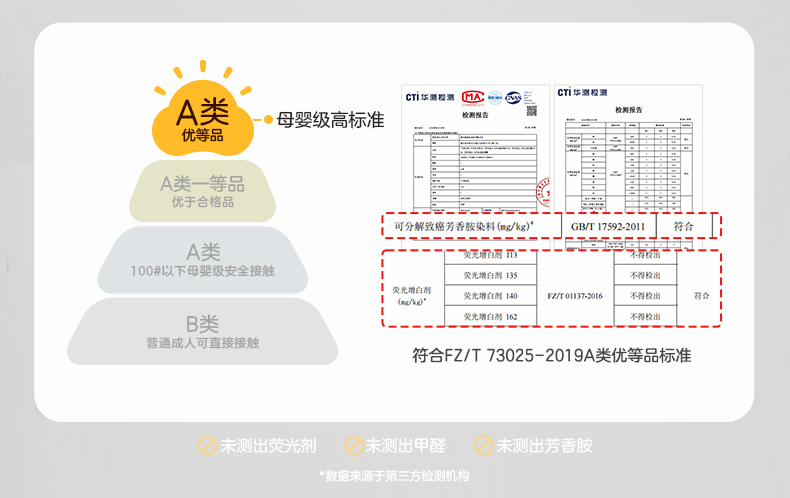The height and width of the screenshot is (498, 790).
Task: Click the GB/T 17592-2011 standard cell
Action: [608, 226]
